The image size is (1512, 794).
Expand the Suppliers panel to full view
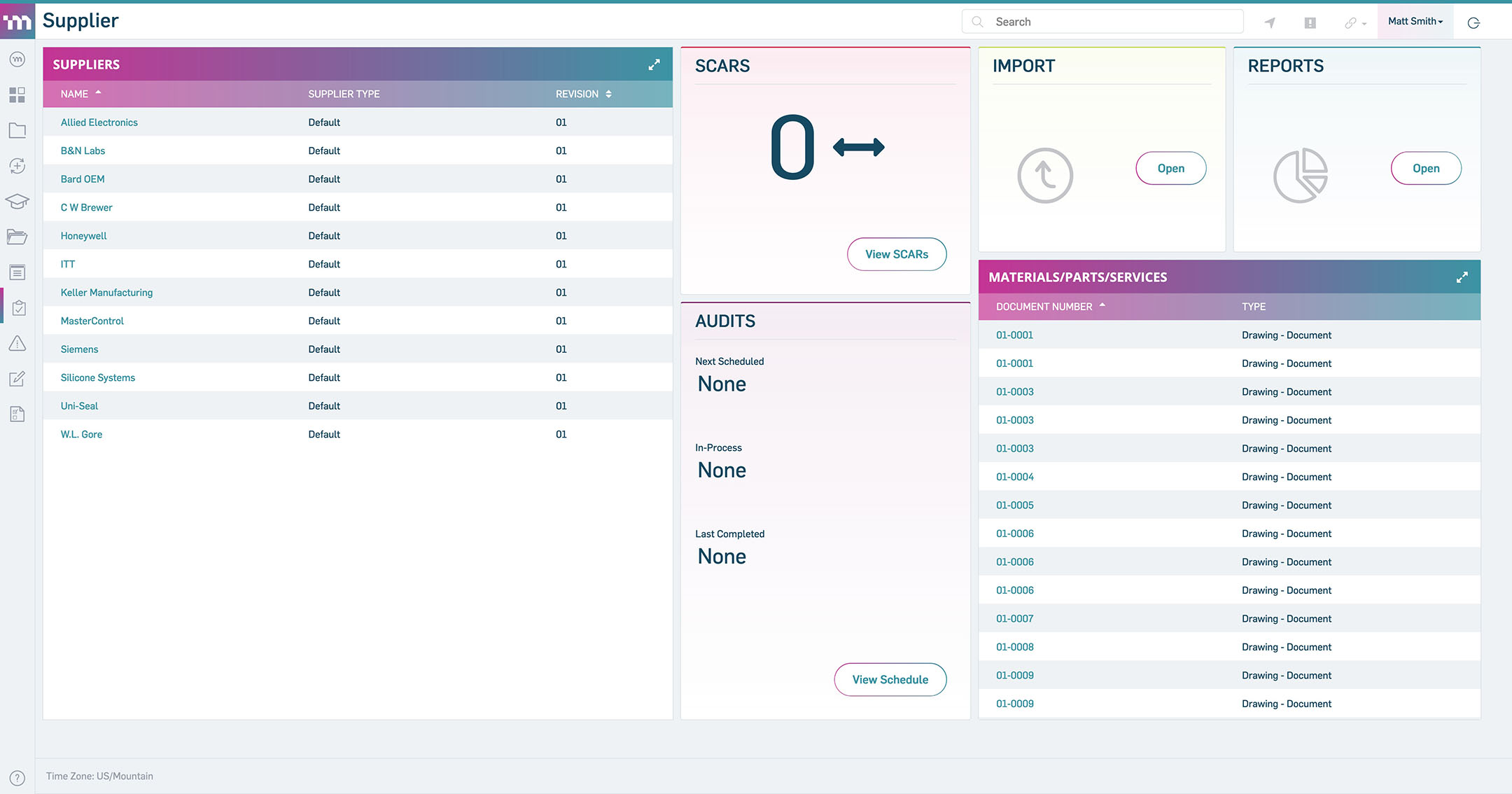pyautogui.click(x=654, y=64)
